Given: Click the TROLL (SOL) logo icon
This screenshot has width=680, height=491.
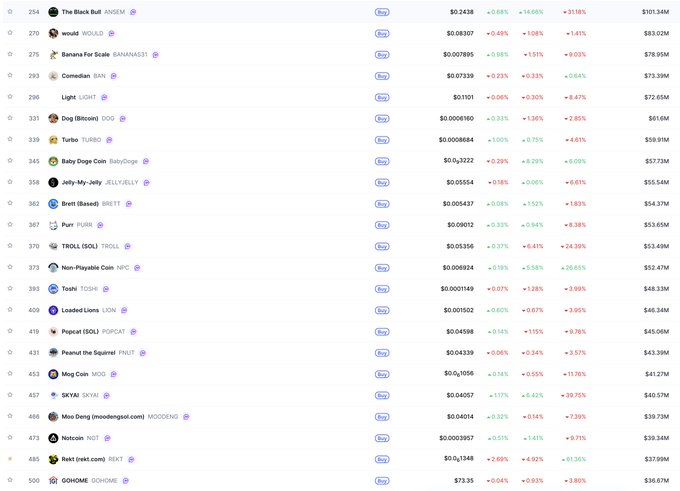Looking at the screenshot, I should pos(53,246).
